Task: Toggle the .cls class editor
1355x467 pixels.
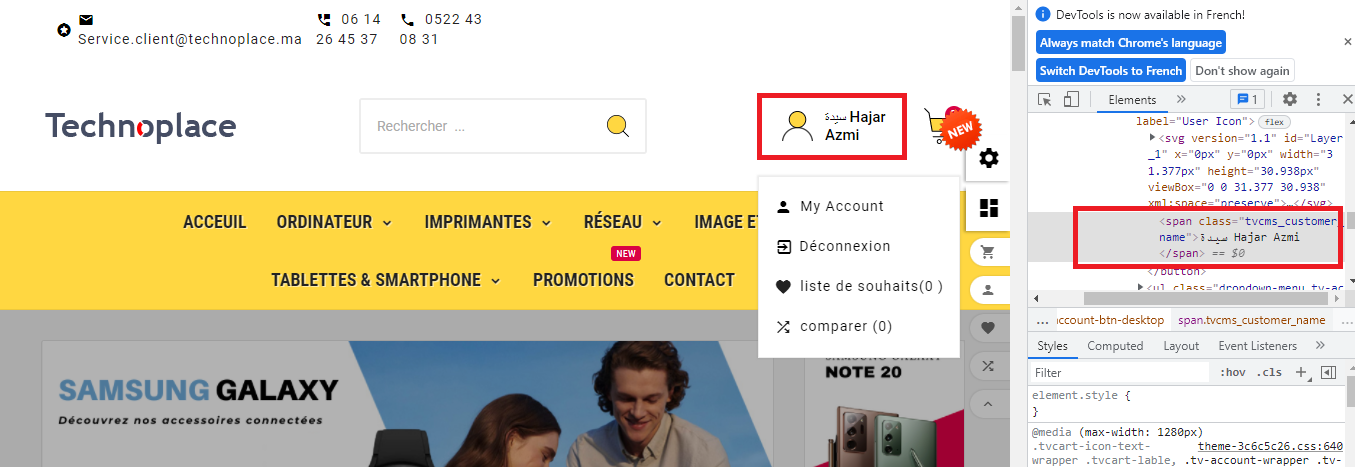Action: (x=1270, y=372)
